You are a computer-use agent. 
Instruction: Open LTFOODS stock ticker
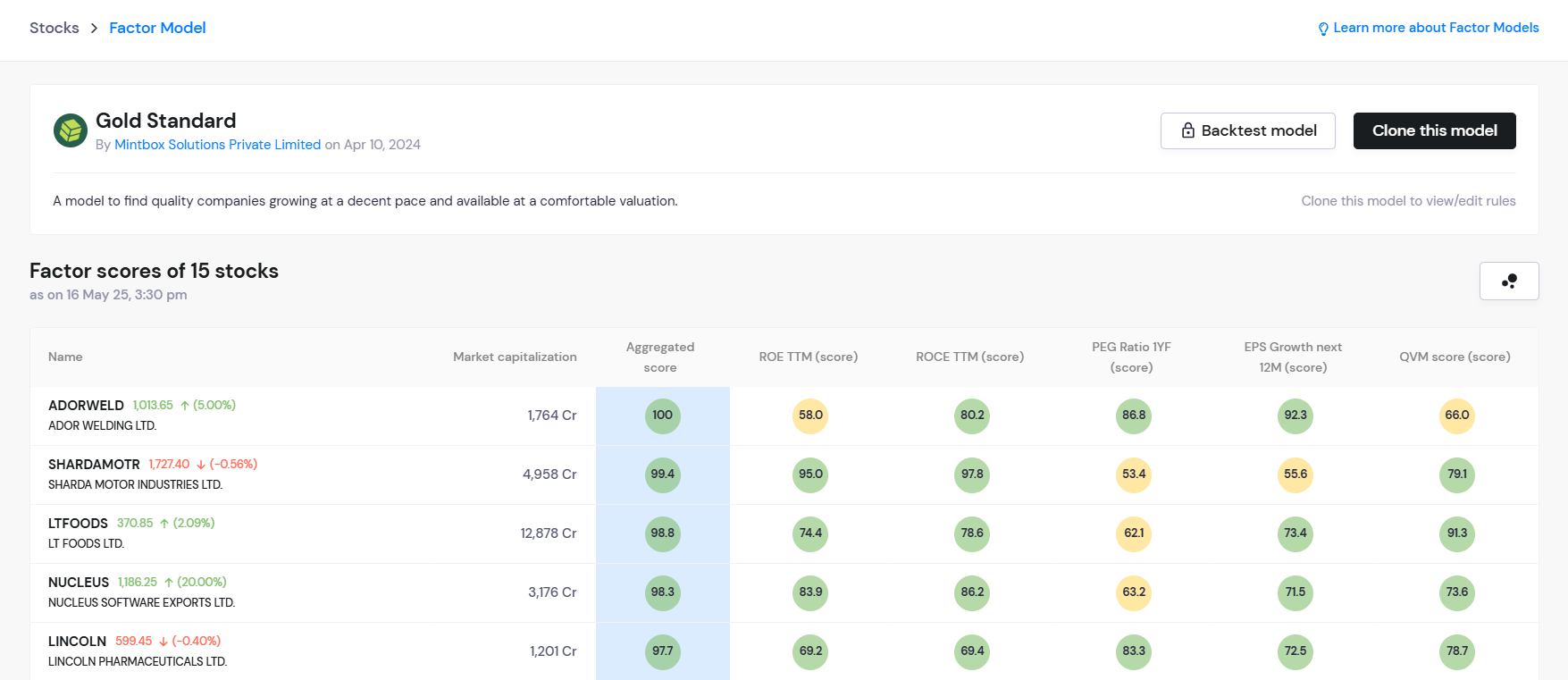78,524
